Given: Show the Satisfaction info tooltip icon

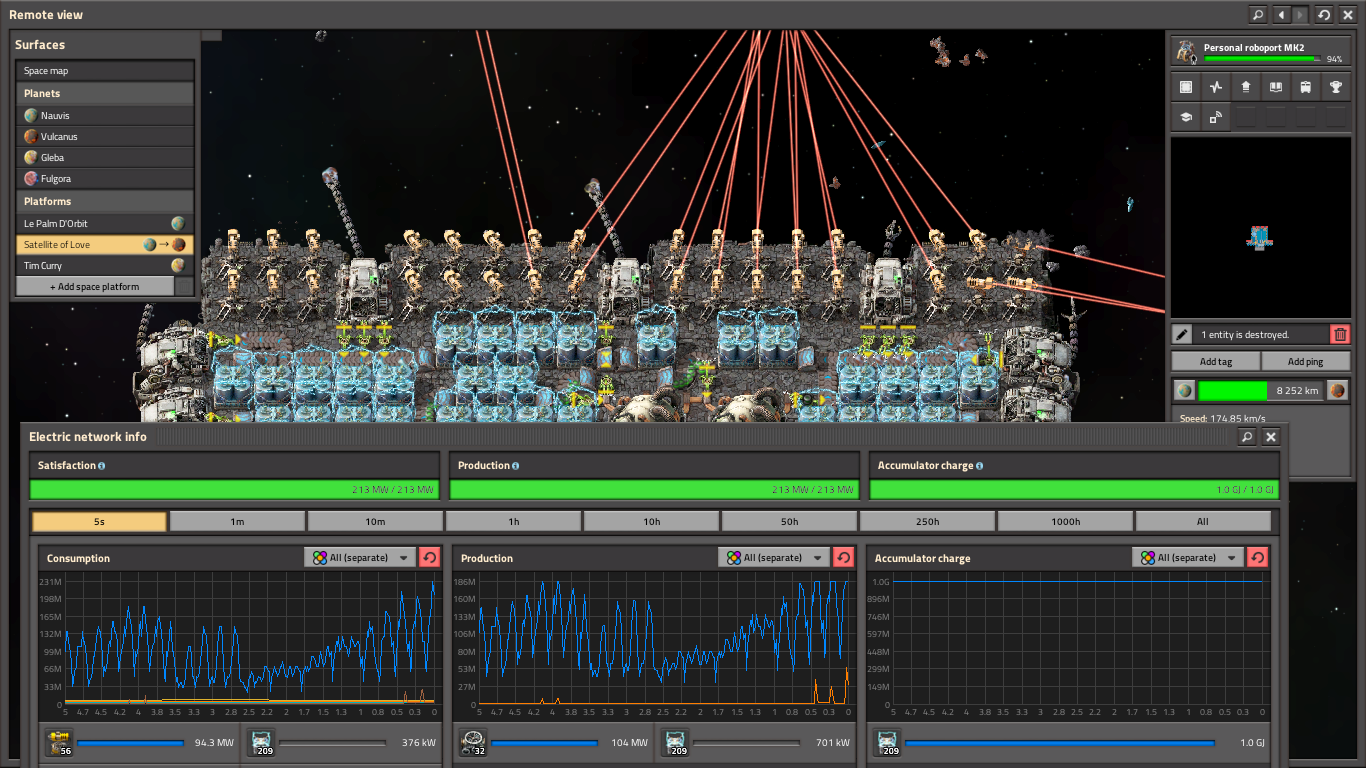Looking at the screenshot, I should [102, 466].
